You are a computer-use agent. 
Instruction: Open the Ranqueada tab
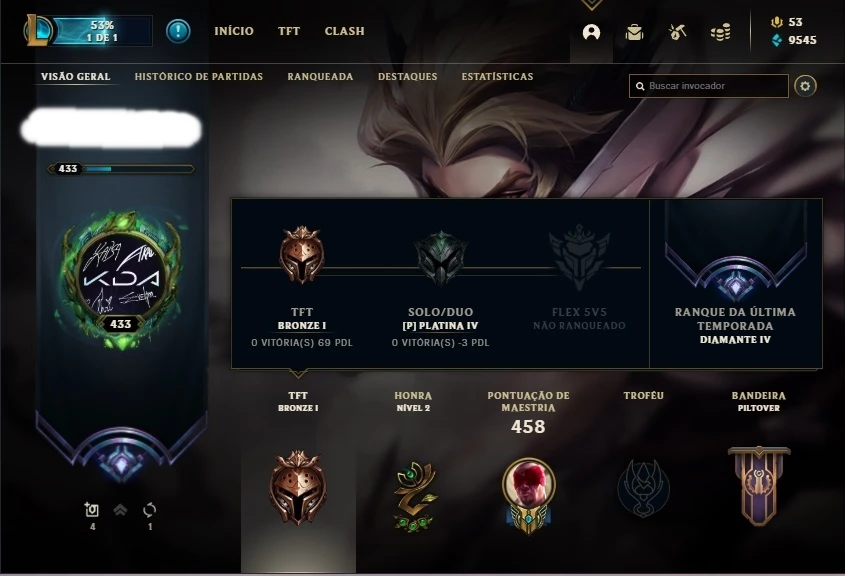(320, 77)
